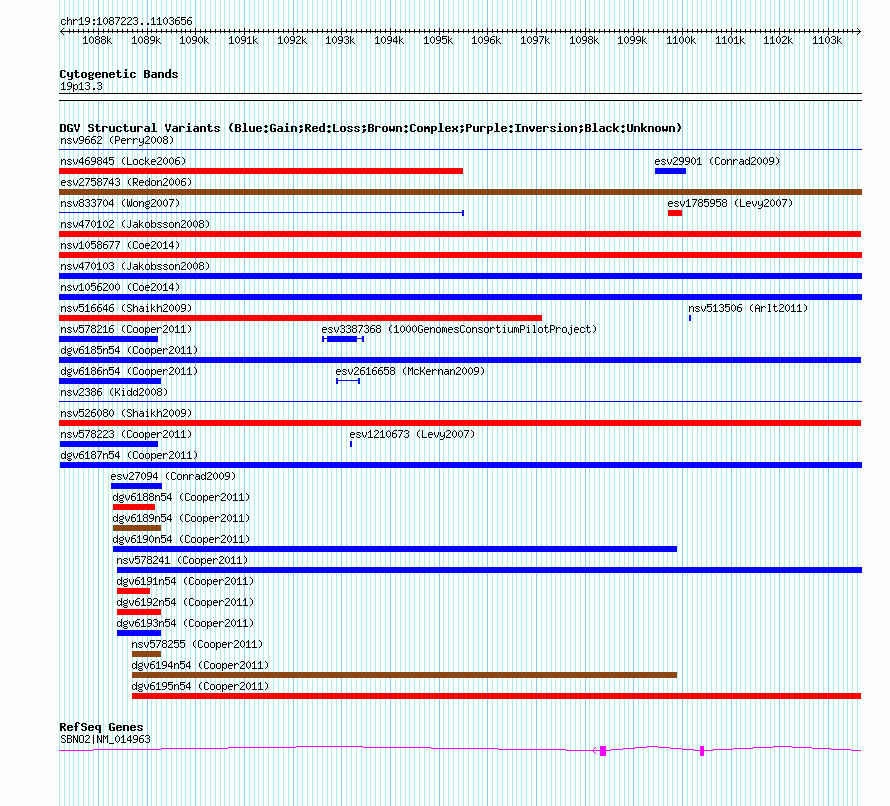Click the smaller SBNO2 exon block
This screenshot has height=806, width=890.
tap(702, 751)
